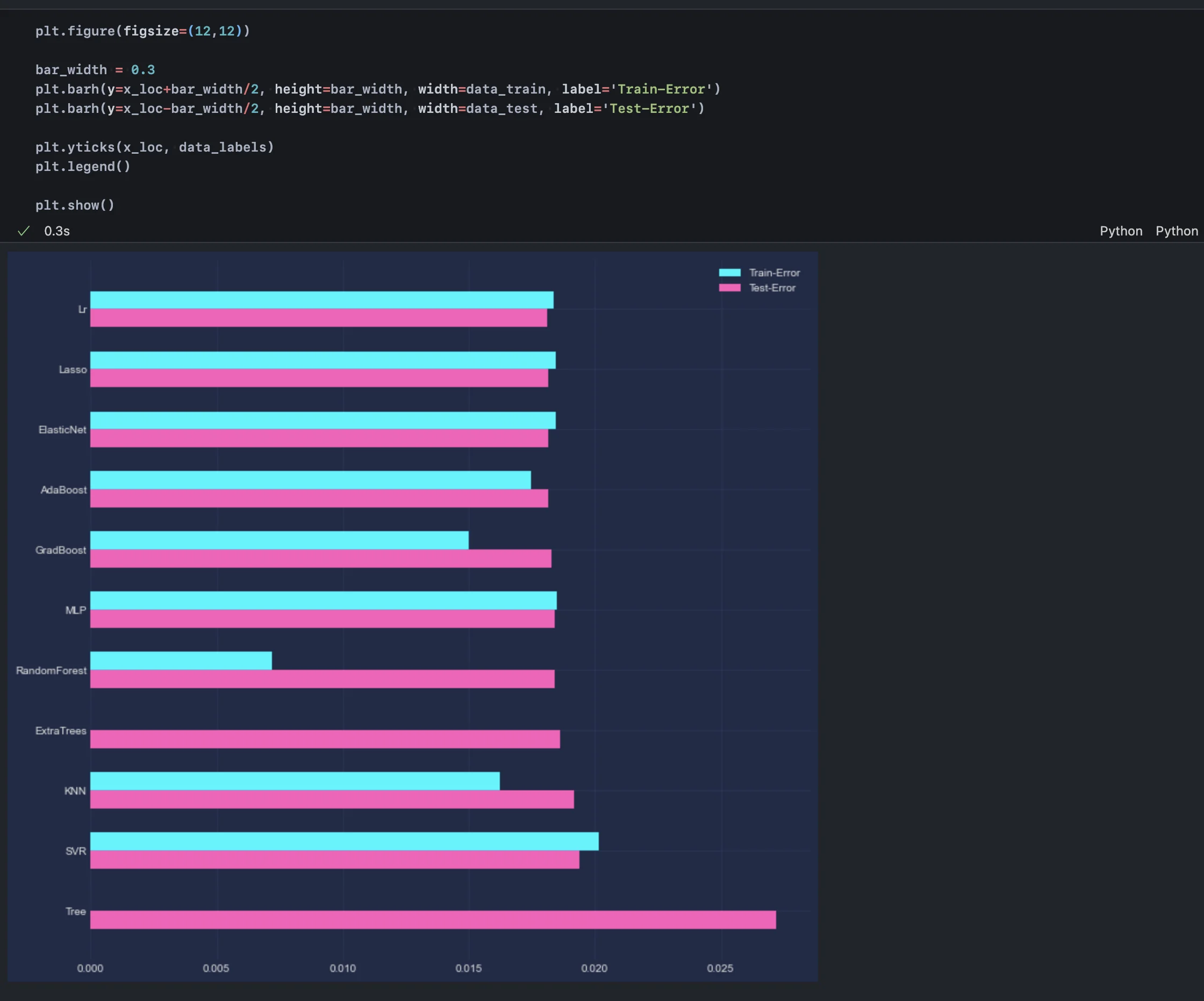This screenshot has height=1001, width=1204.
Task: Click the RandomForest cyan train-error bar
Action: [181, 661]
